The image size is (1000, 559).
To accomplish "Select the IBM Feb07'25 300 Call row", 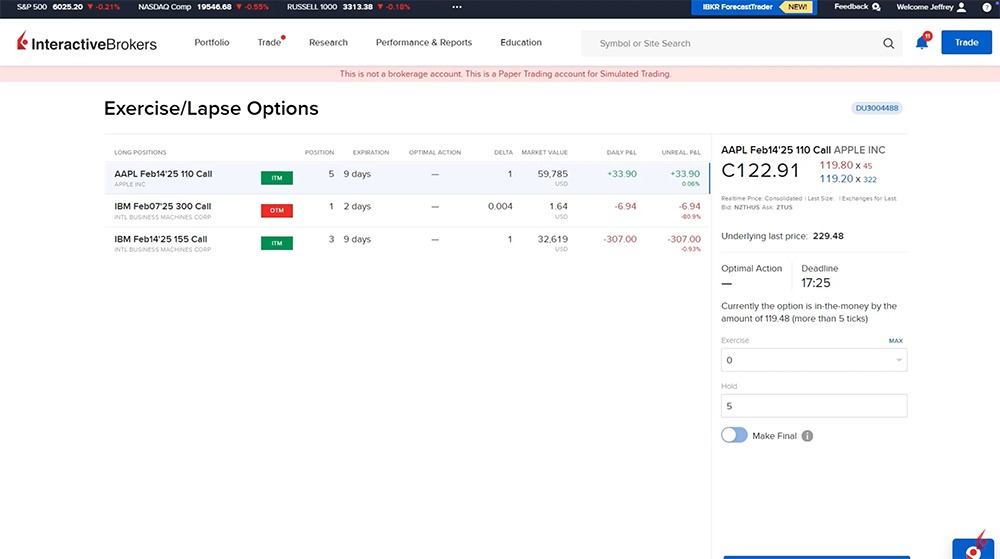I will point(407,210).
